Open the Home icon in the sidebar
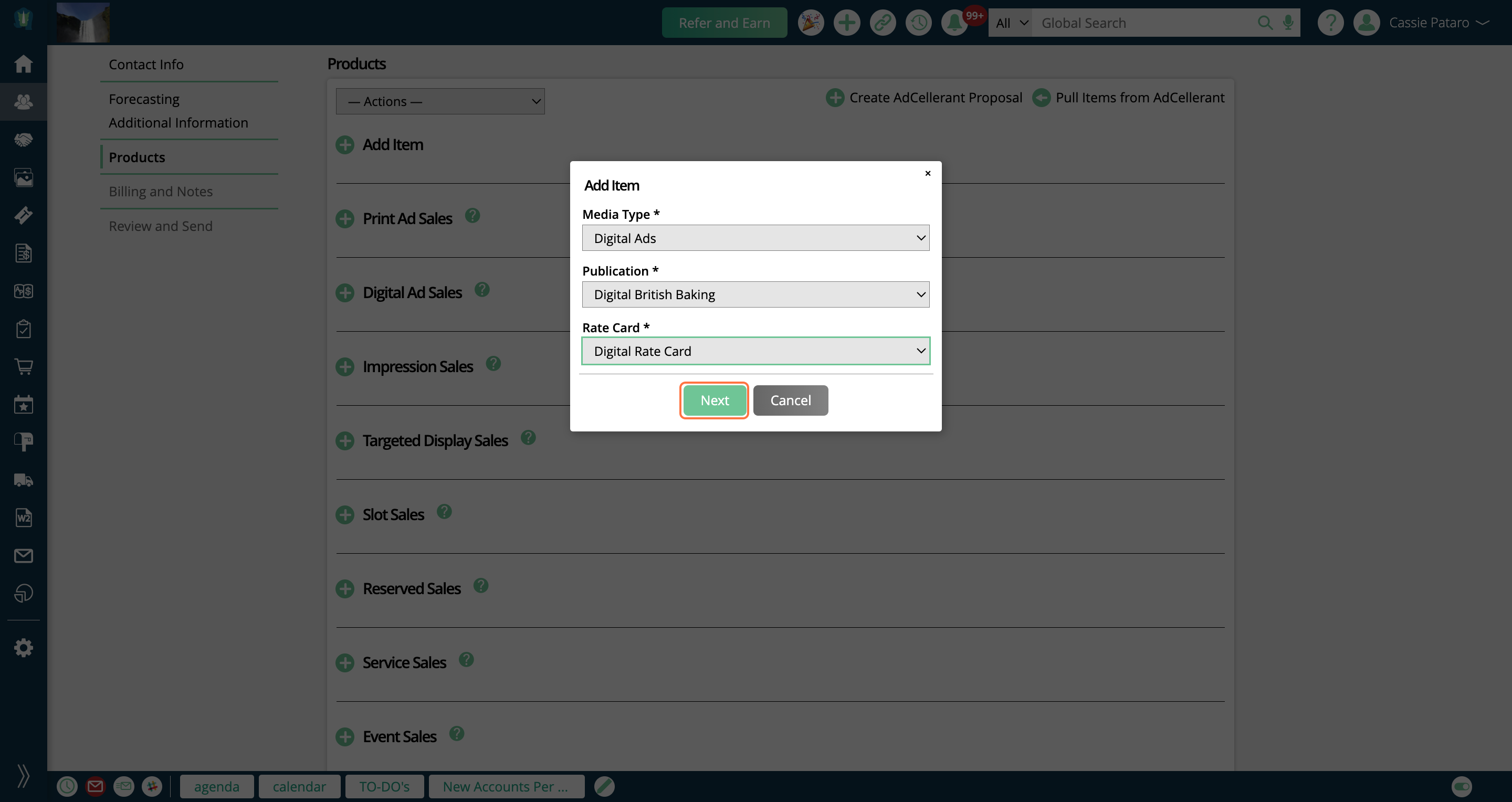The width and height of the screenshot is (1512, 802). 24,64
